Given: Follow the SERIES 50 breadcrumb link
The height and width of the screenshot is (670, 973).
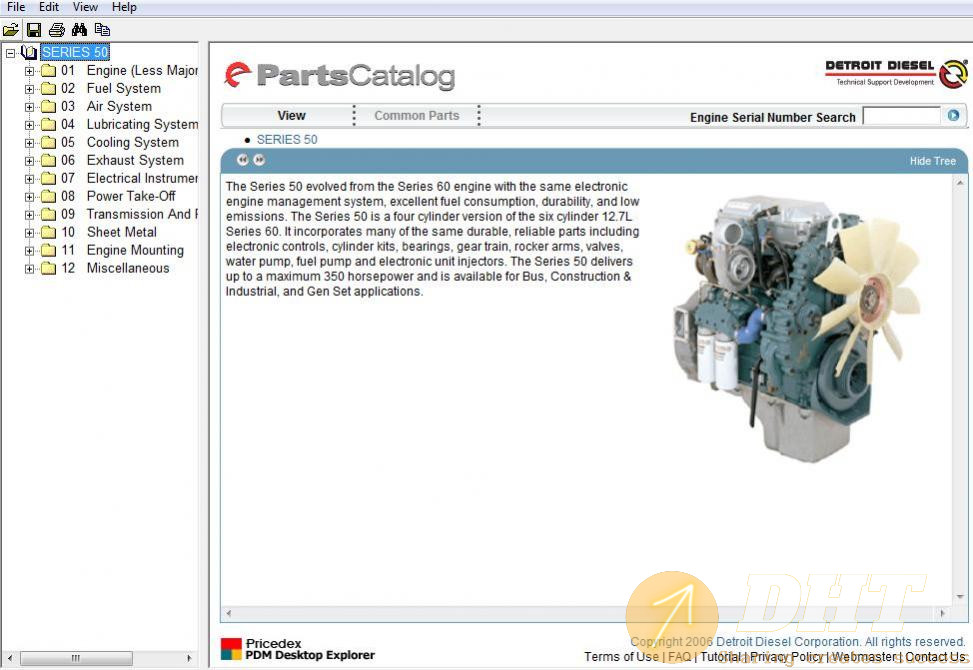Looking at the screenshot, I should coord(287,140).
